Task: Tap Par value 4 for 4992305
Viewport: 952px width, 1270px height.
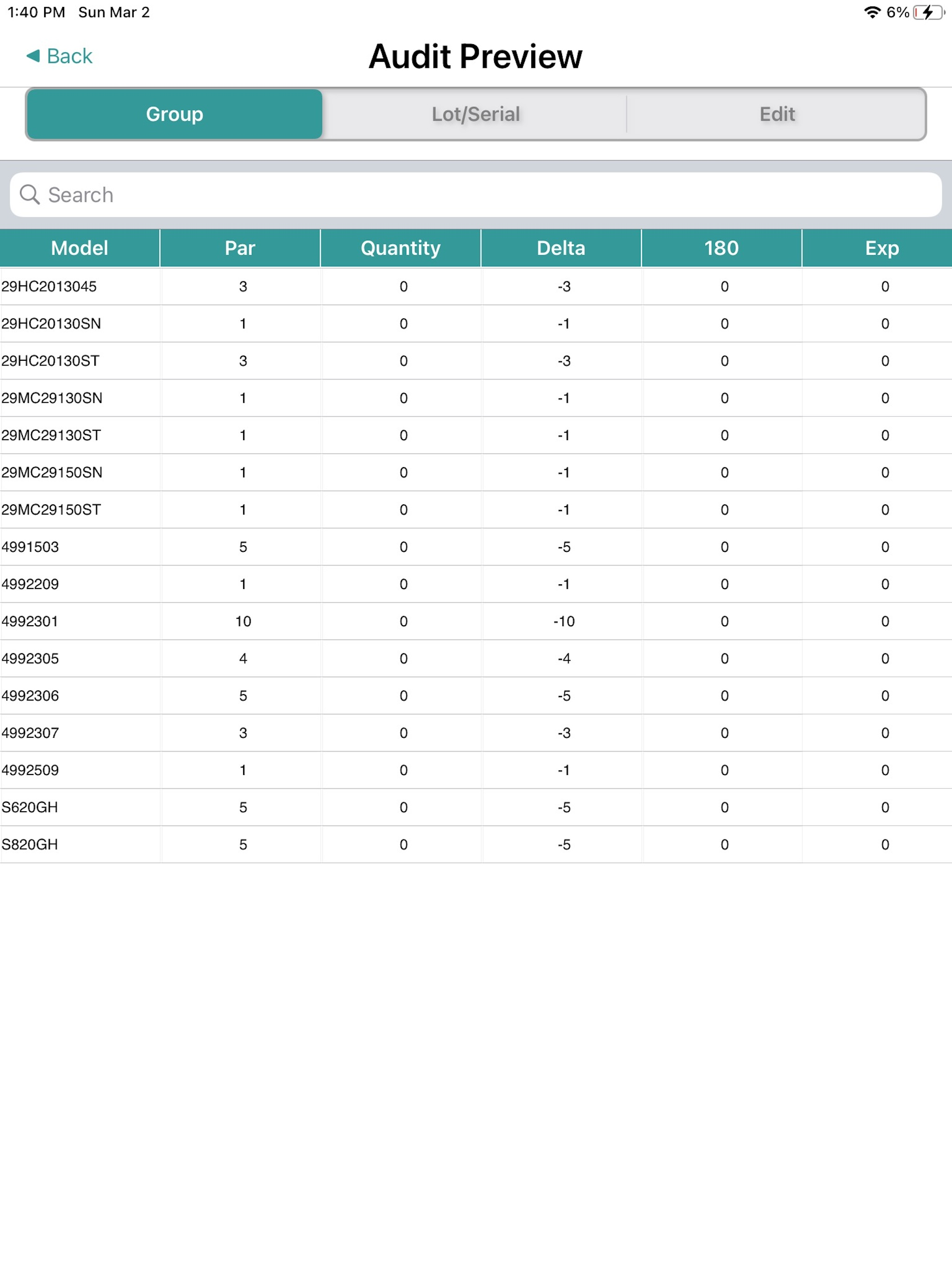Action: click(x=243, y=659)
